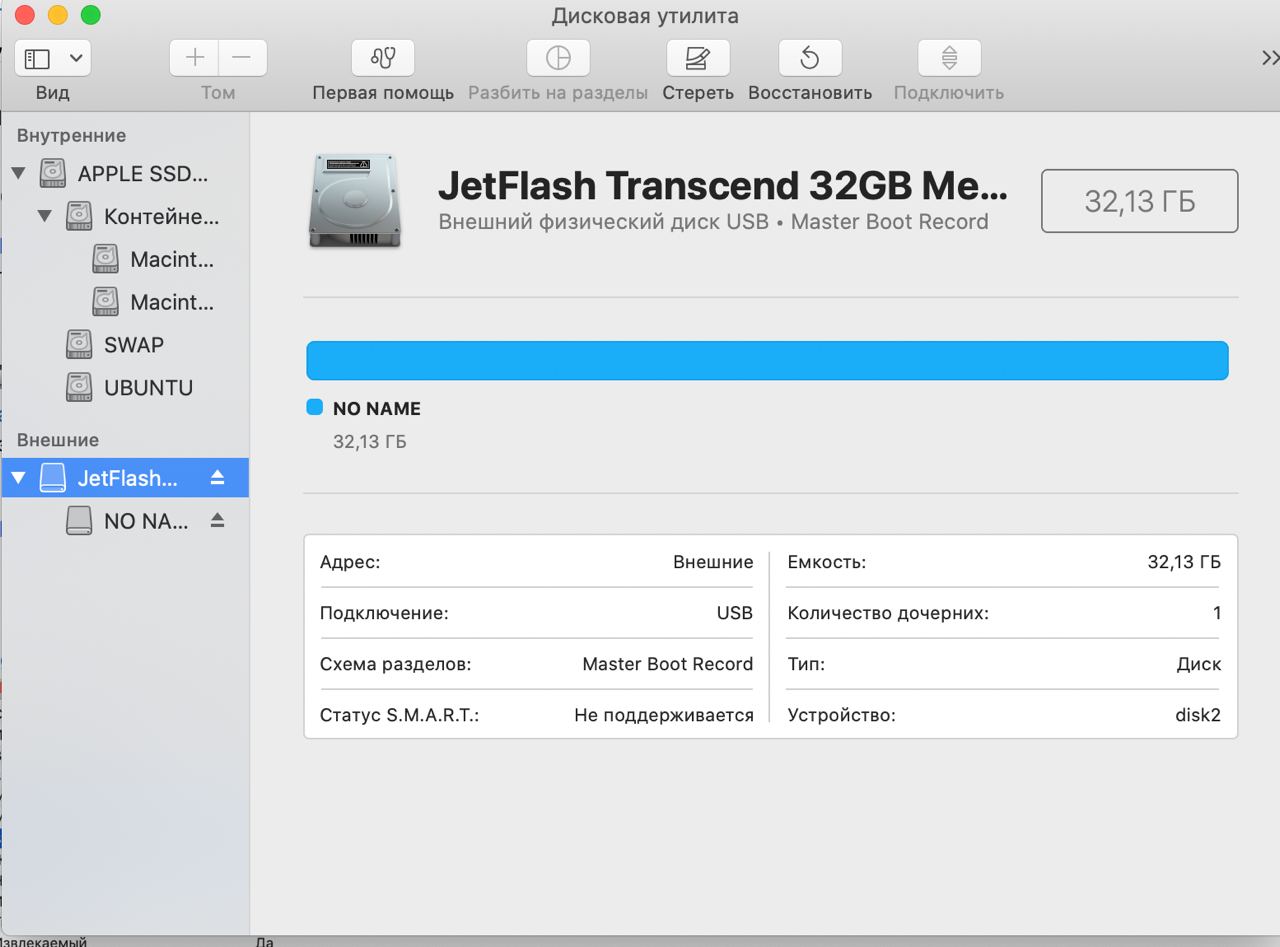Click the 32,13 ГБ capacity box
This screenshot has width=1280, height=947.
point(1139,201)
